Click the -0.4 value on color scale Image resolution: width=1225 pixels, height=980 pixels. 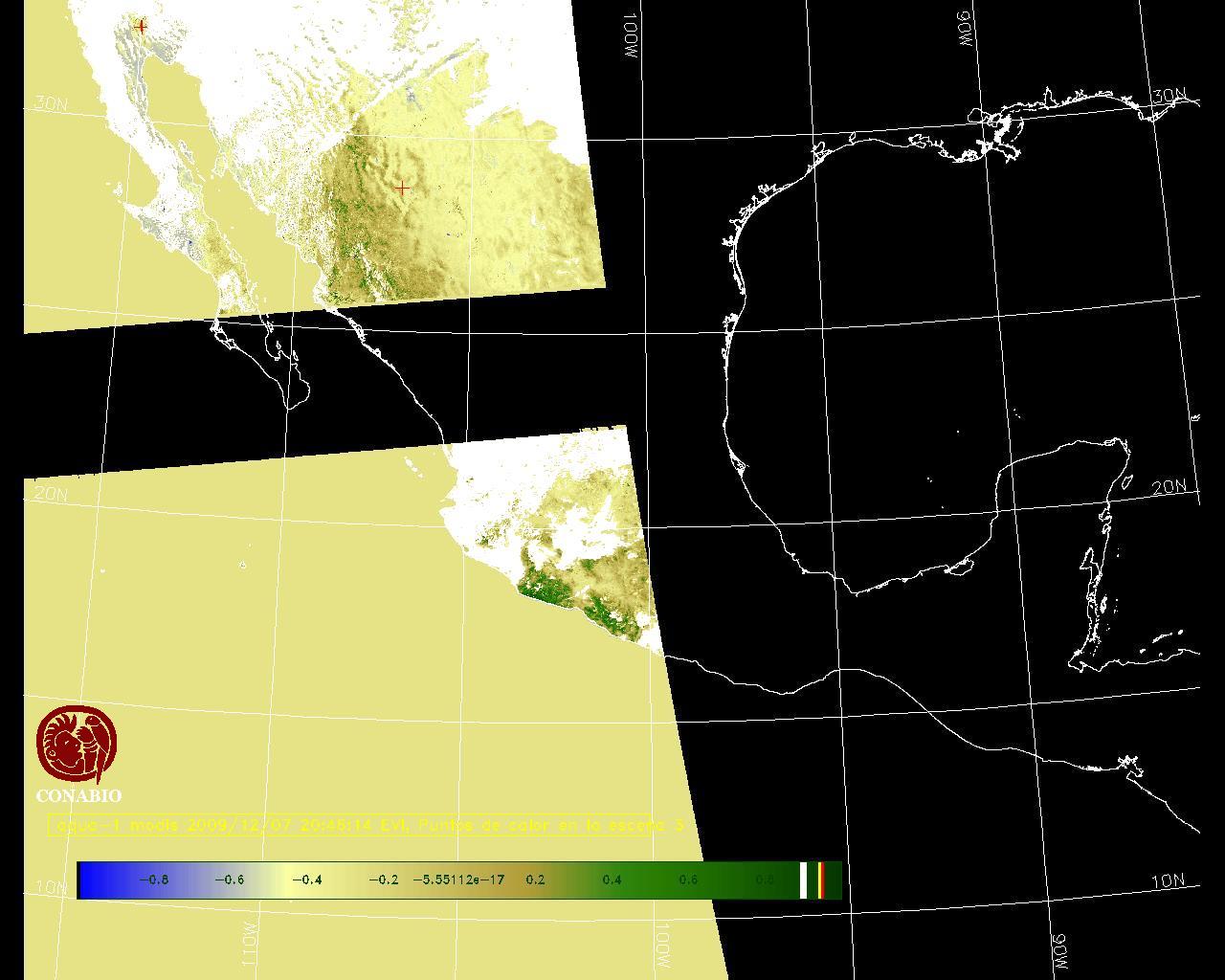coord(306,880)
